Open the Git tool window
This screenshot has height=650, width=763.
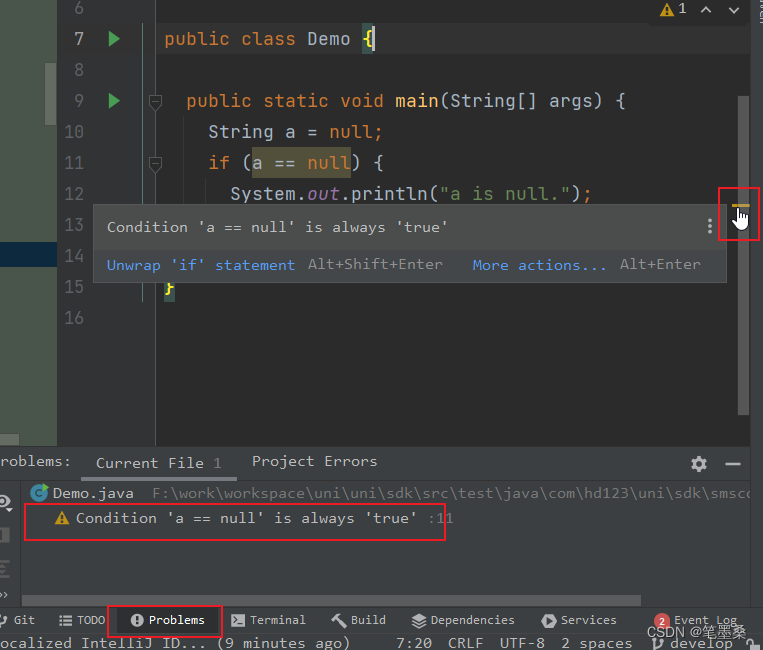(18, 620)
